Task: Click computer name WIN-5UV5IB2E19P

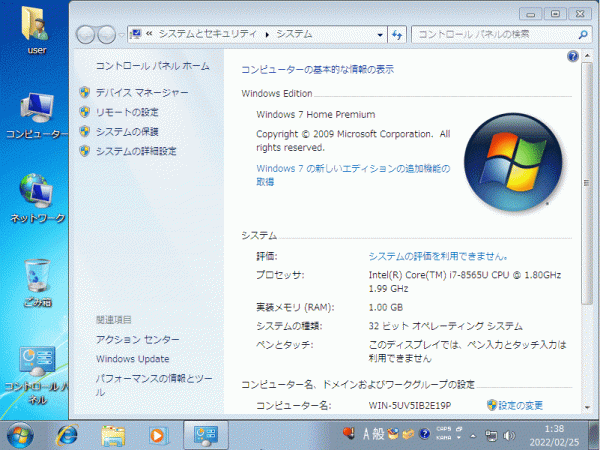Action: [410, 405]
